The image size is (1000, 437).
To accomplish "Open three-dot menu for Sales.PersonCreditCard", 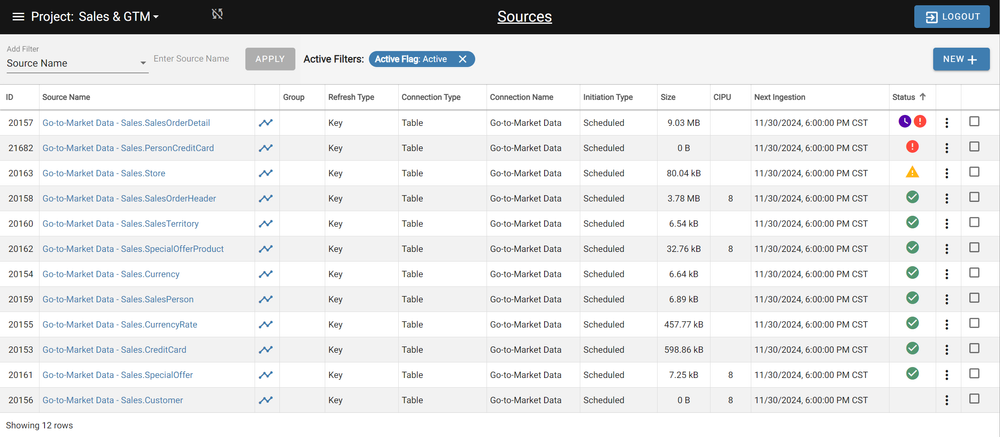I will (947, 148).
